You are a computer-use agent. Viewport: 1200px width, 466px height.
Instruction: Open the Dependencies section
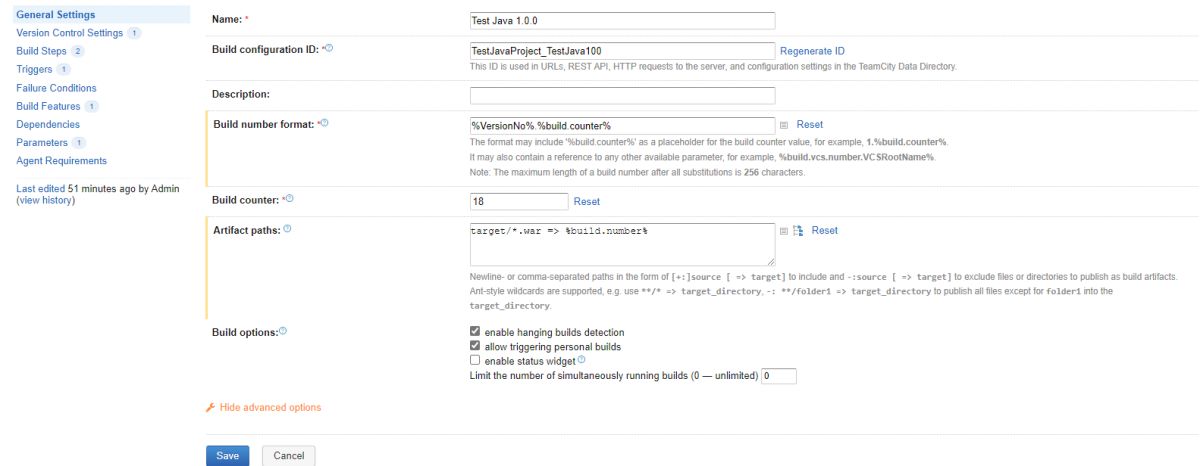tap(48, 124)
